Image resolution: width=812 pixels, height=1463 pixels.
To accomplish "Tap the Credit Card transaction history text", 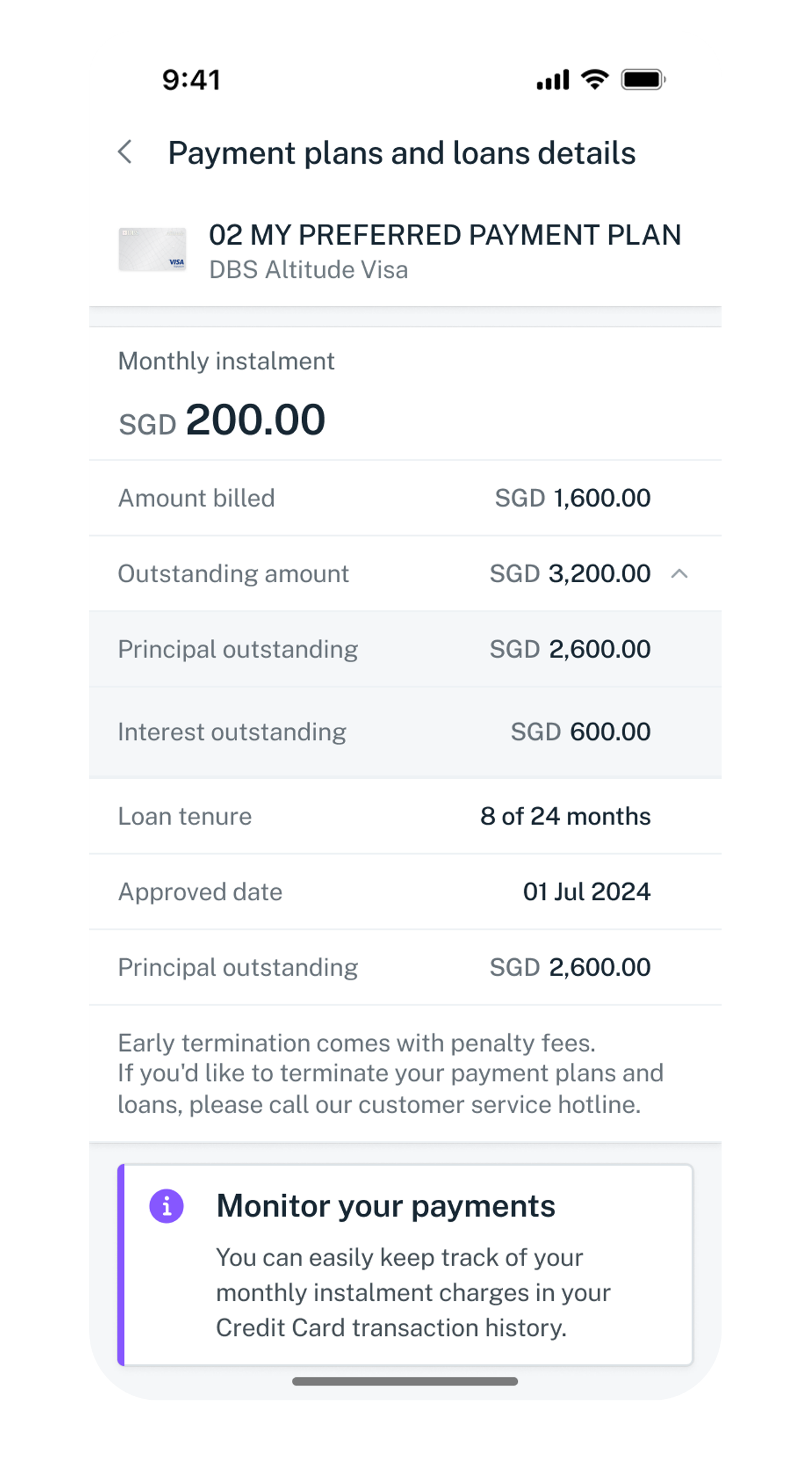I will 391,1328.
